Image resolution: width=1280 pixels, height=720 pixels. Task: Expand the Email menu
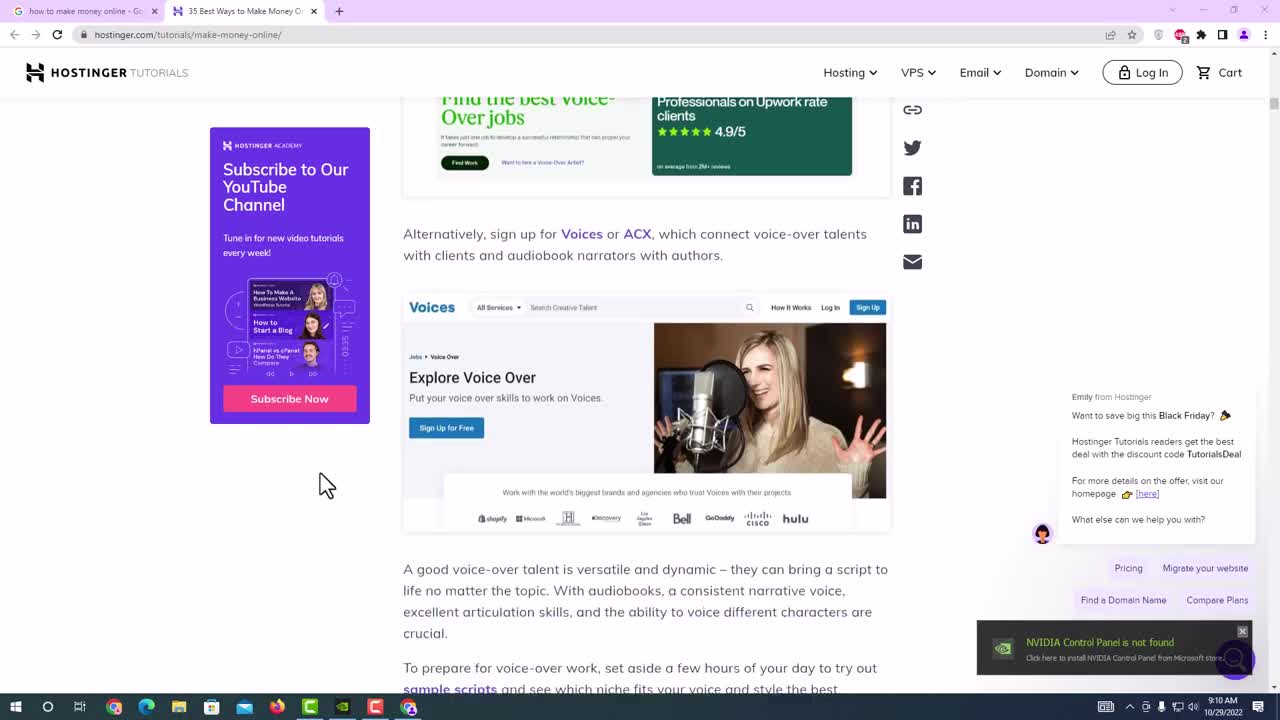[x=980, y=72]
